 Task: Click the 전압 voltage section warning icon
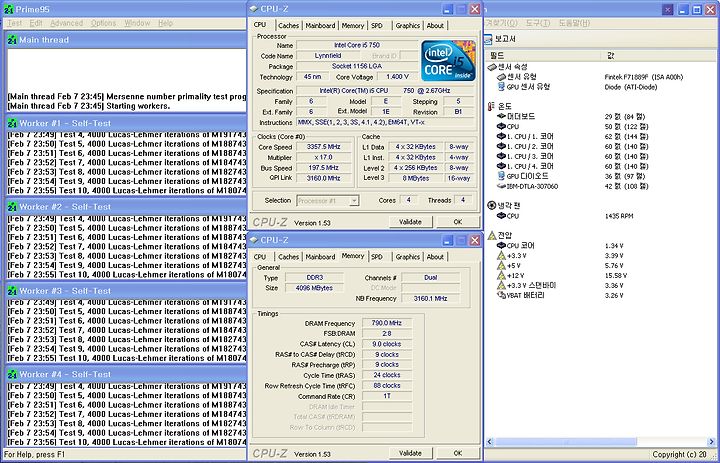[x=492, y=236]
